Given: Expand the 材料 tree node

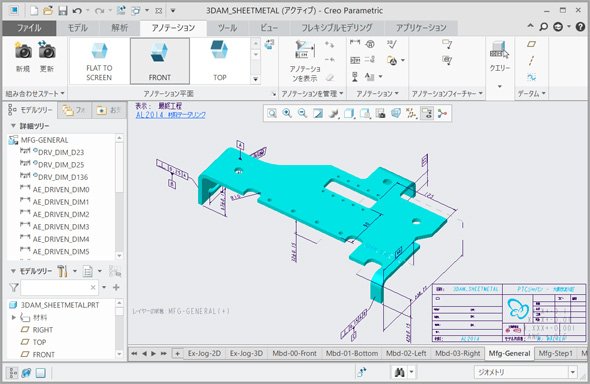Looking at the screenshot, I should (x=14, y=317).
